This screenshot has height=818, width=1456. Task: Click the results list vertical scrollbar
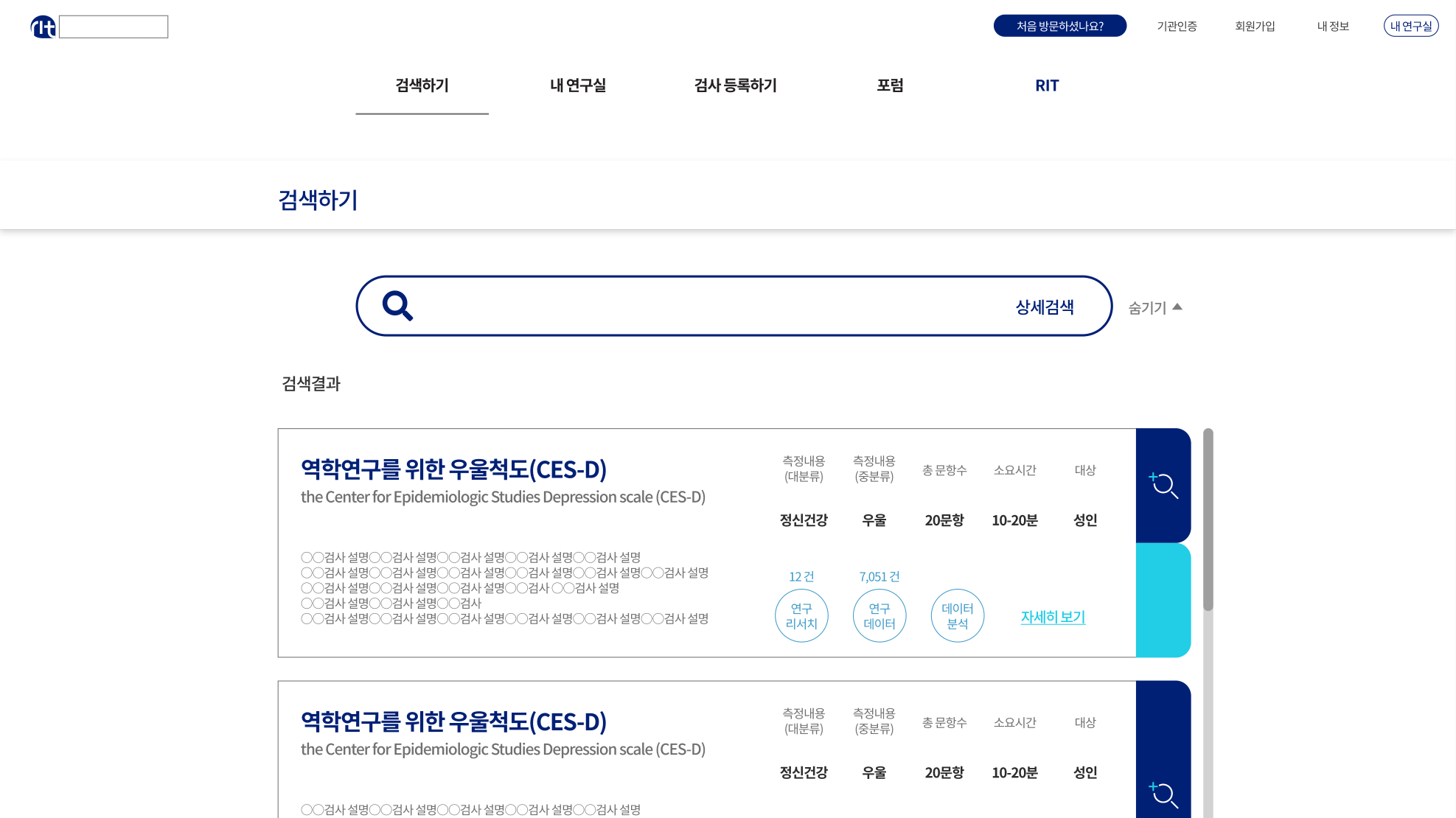pyautogui.click(x=1208, y=520)
